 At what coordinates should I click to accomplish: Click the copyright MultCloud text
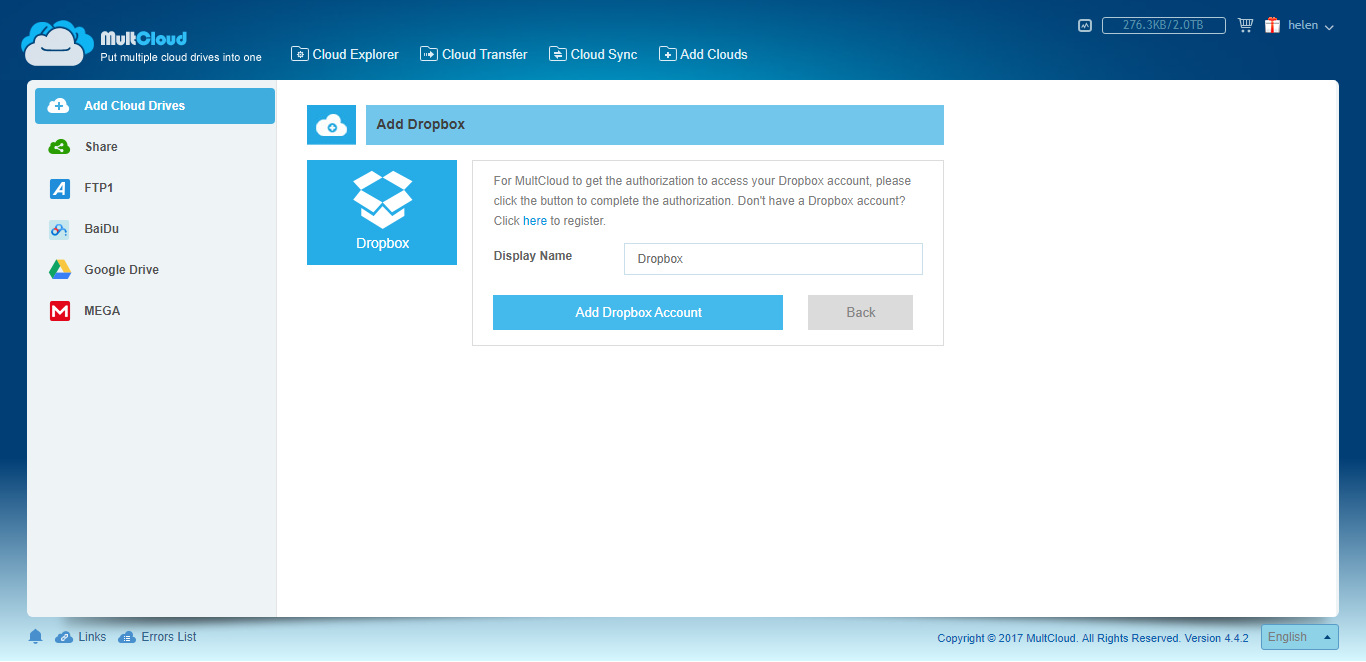coord(1093,638)
